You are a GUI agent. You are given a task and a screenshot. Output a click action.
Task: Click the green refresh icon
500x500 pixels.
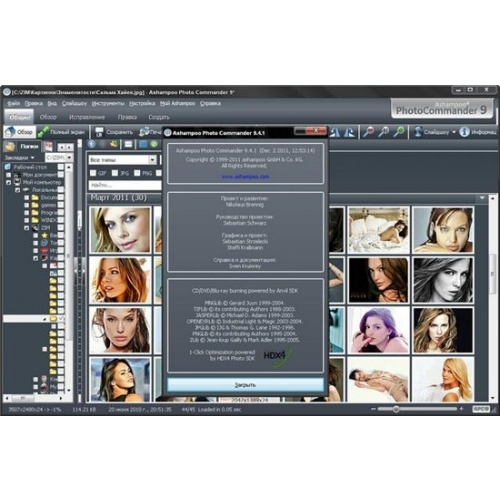coord(154,144)
